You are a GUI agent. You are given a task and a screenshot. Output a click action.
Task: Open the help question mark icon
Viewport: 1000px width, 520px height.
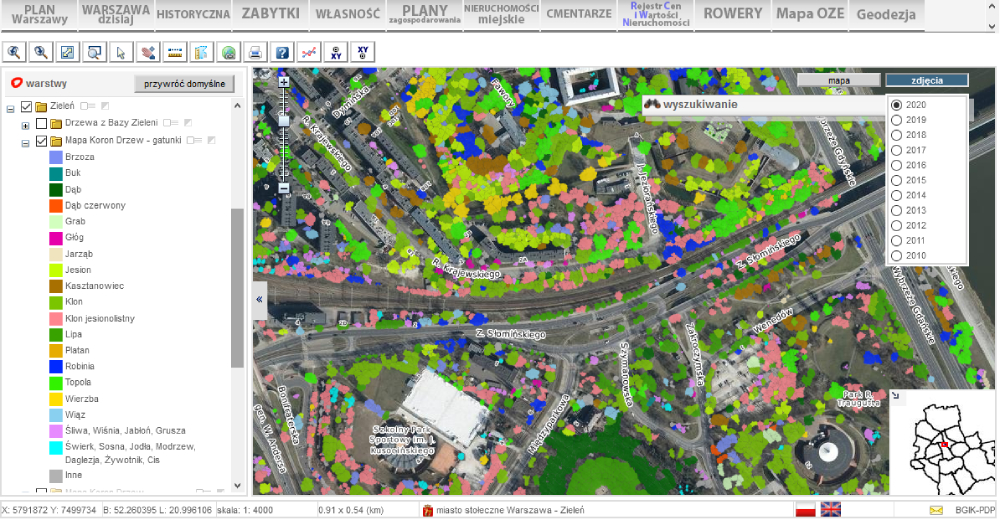(282, 52)
